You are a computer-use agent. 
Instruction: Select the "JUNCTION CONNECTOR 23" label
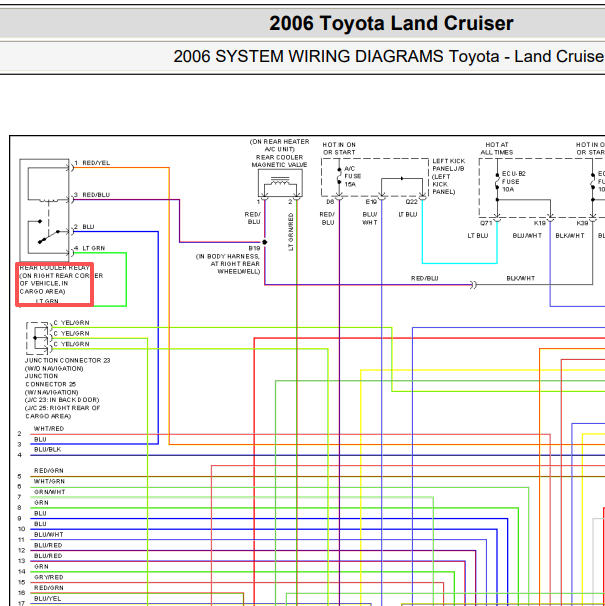tap(68, 361)
